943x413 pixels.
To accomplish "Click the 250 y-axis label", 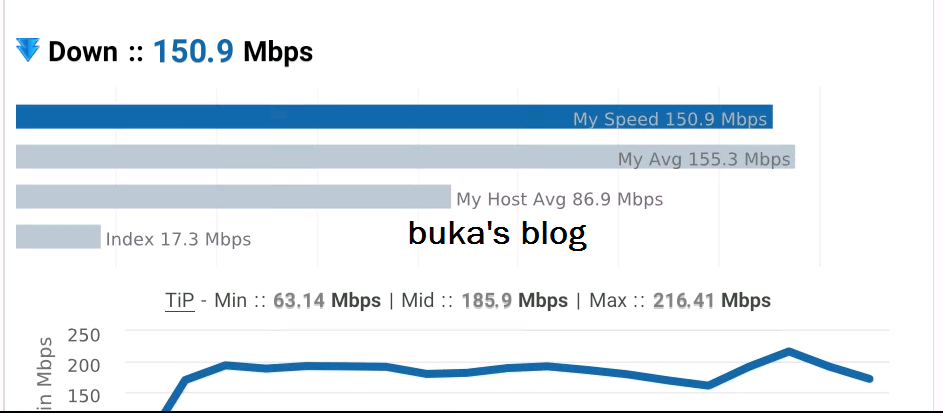I will [x=84, y=335].
